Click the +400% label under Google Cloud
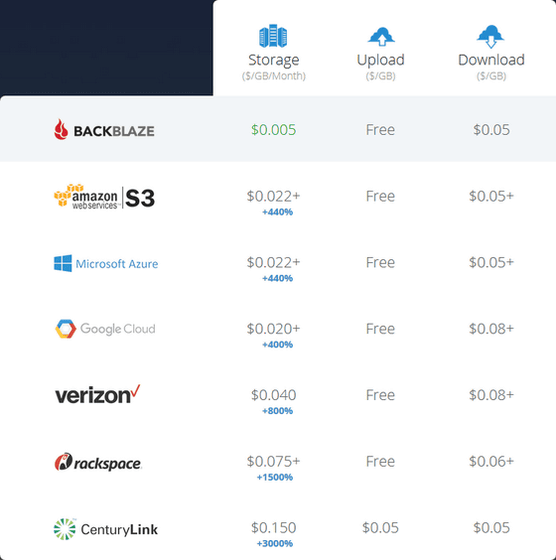 tap(277, 345)
